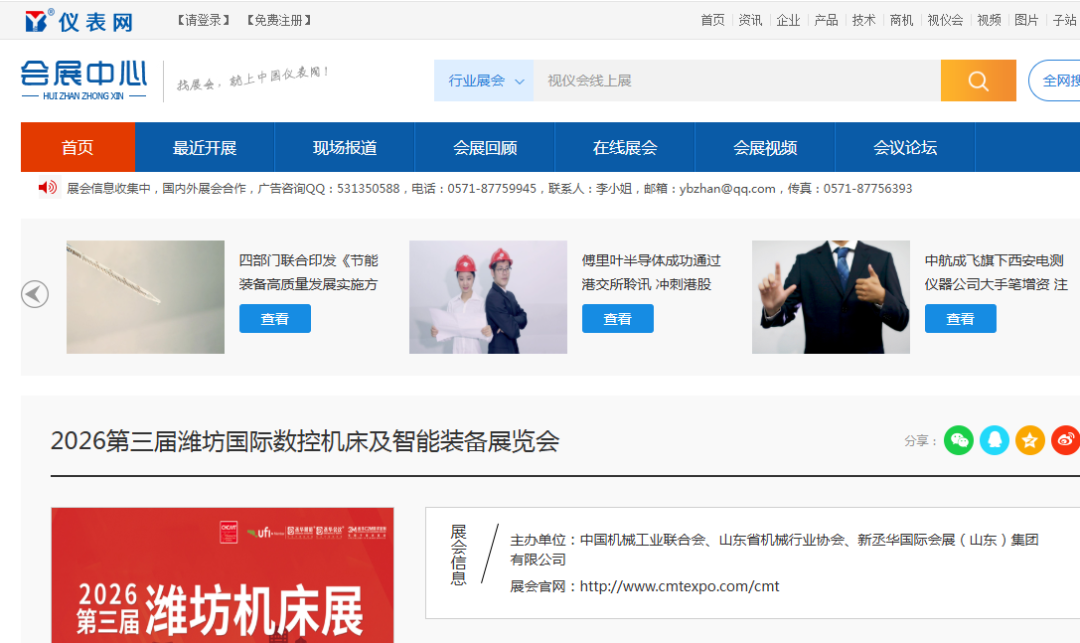Viewport: 1080px width, 643px height.
Task: Open the 傅里叶半导体成功通过 headline
Action: click(651, 260)
